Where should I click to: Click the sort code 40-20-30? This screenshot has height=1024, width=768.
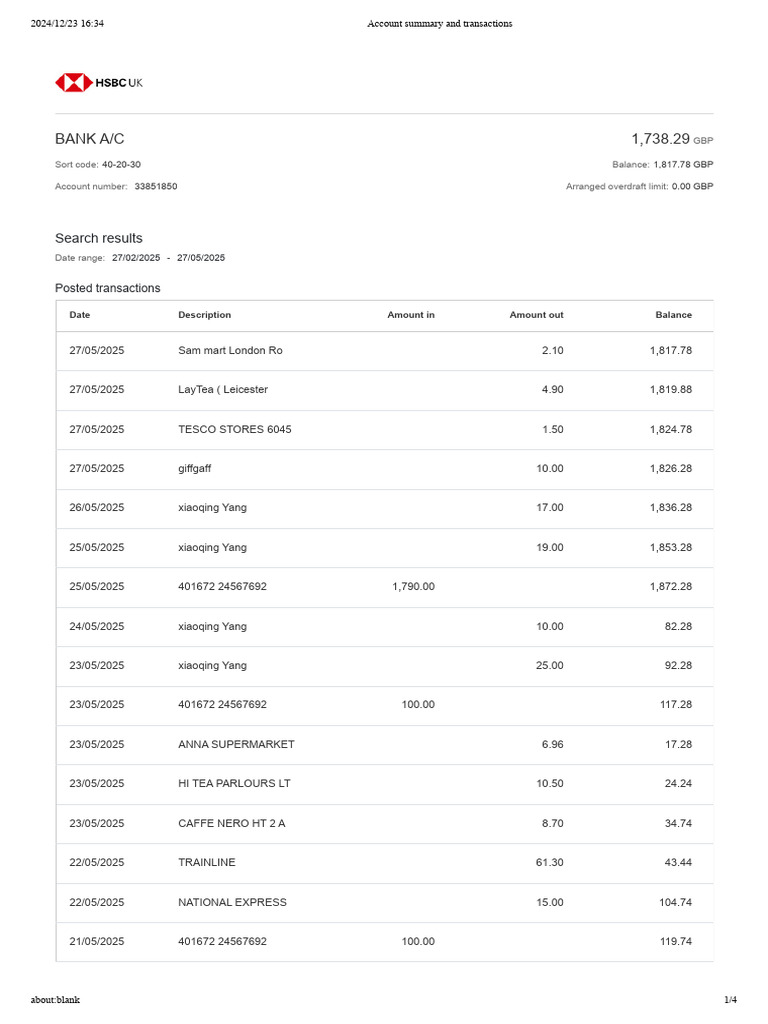pyautogui.click(x=121, y=165)
